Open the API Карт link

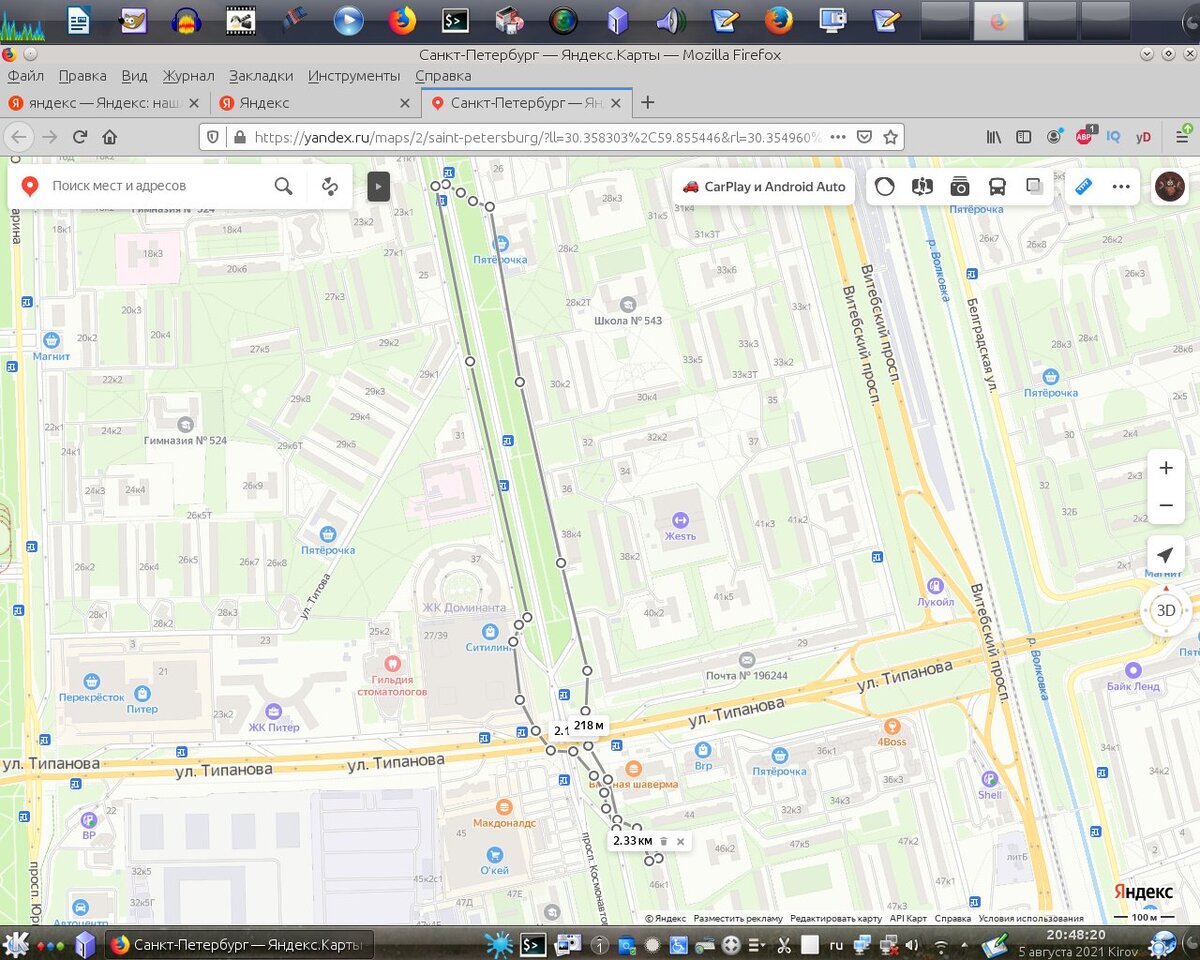[909, 918]
